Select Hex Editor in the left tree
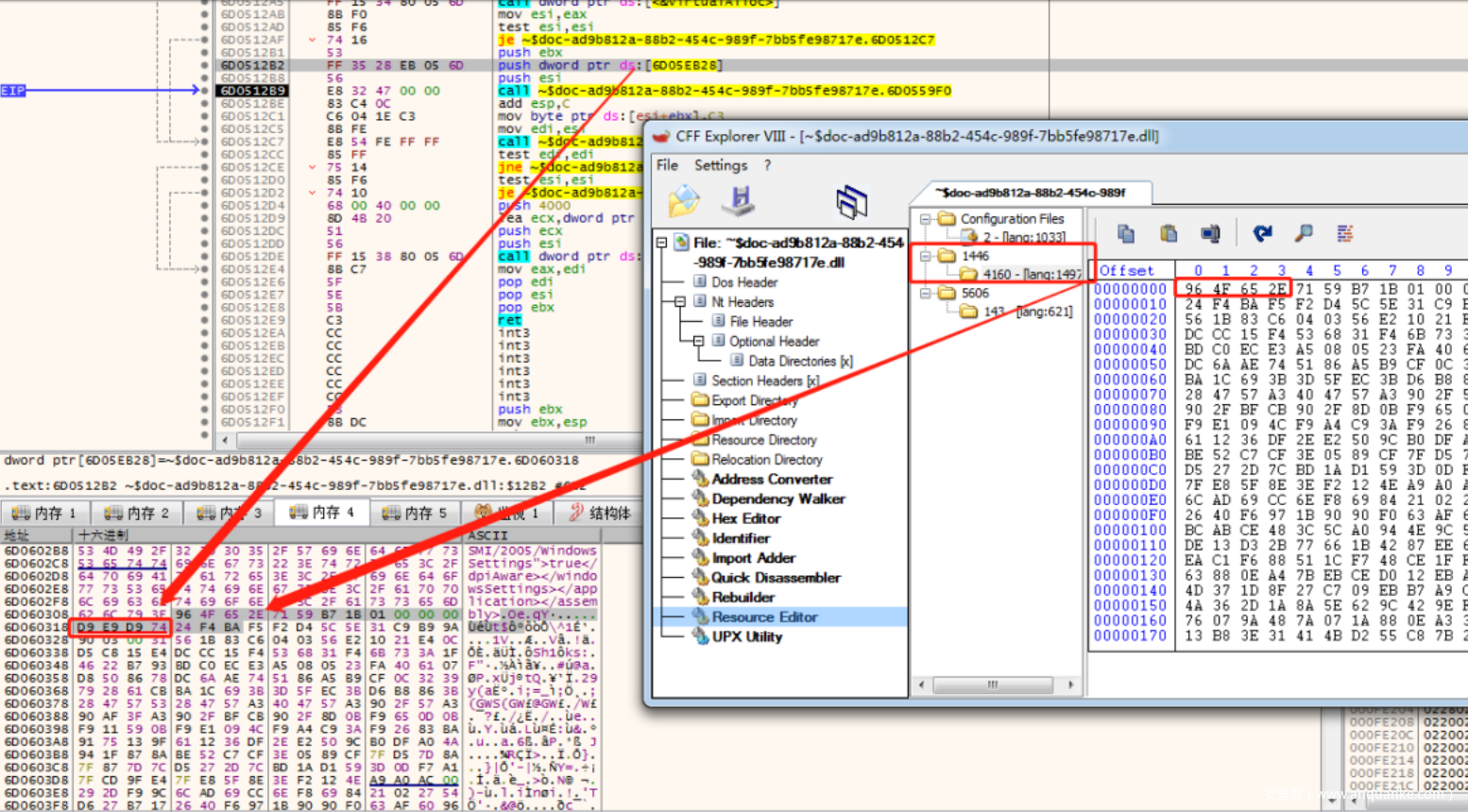1468x812 pixels. coord(745,518)
